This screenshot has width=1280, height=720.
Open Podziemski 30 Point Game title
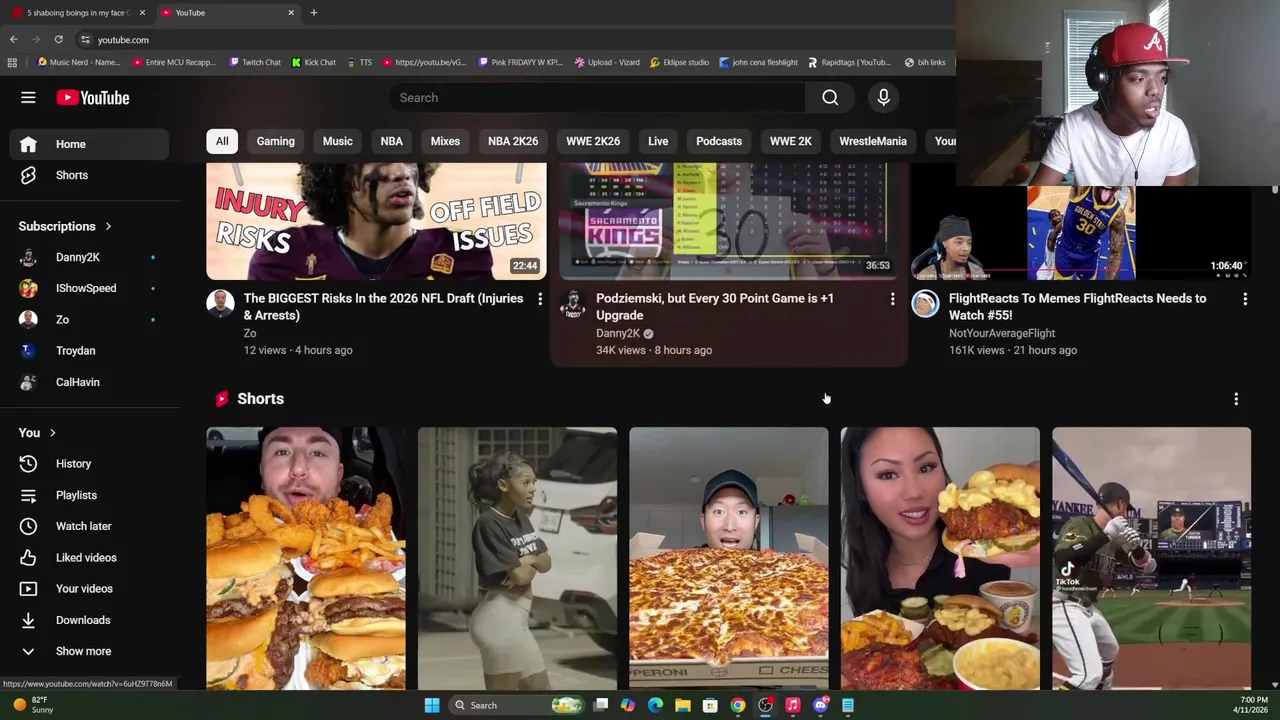coord(715,306)
